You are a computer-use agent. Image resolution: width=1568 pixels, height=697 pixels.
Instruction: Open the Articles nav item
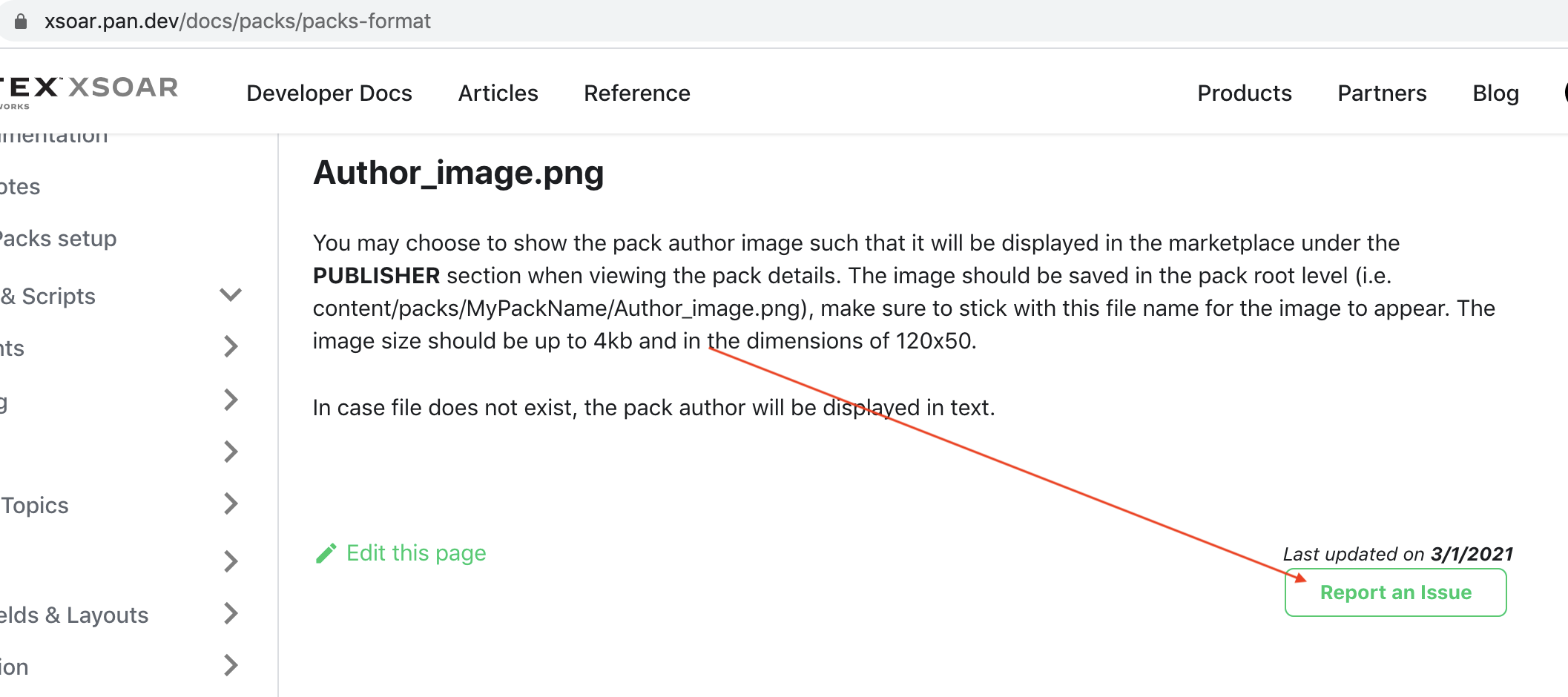click(x=498, y=93)
